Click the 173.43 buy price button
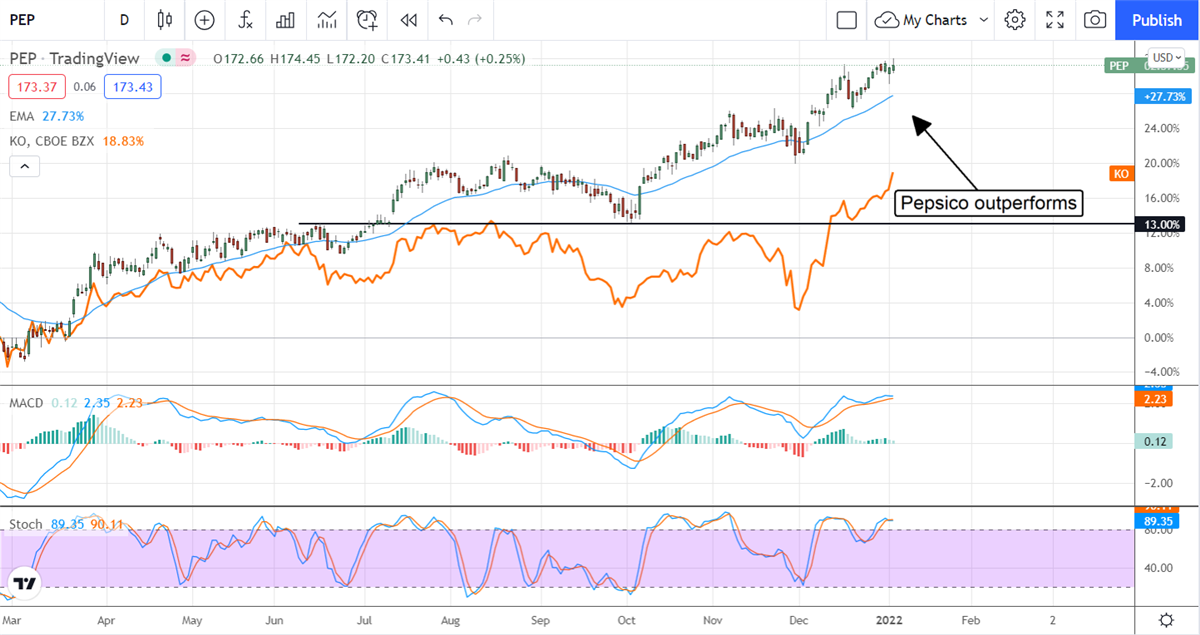1200x635 pixels. click(134, 87)
